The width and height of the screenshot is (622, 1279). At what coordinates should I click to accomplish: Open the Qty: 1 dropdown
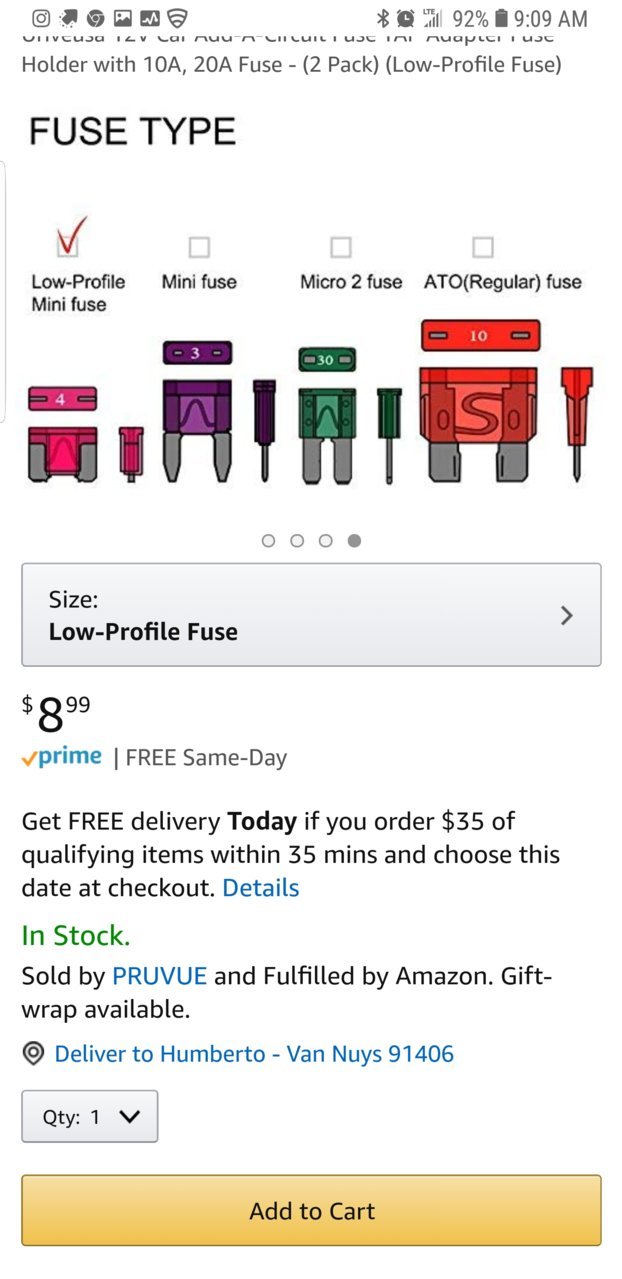[90, 1116]
